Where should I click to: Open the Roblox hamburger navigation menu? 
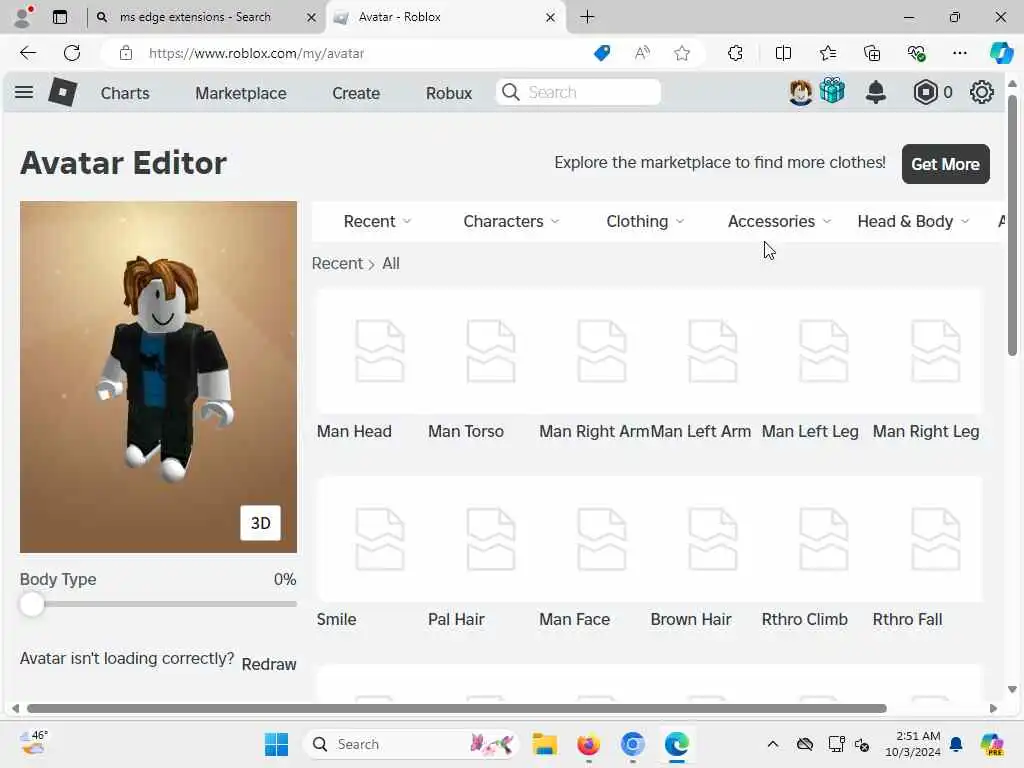click(24, 92)
